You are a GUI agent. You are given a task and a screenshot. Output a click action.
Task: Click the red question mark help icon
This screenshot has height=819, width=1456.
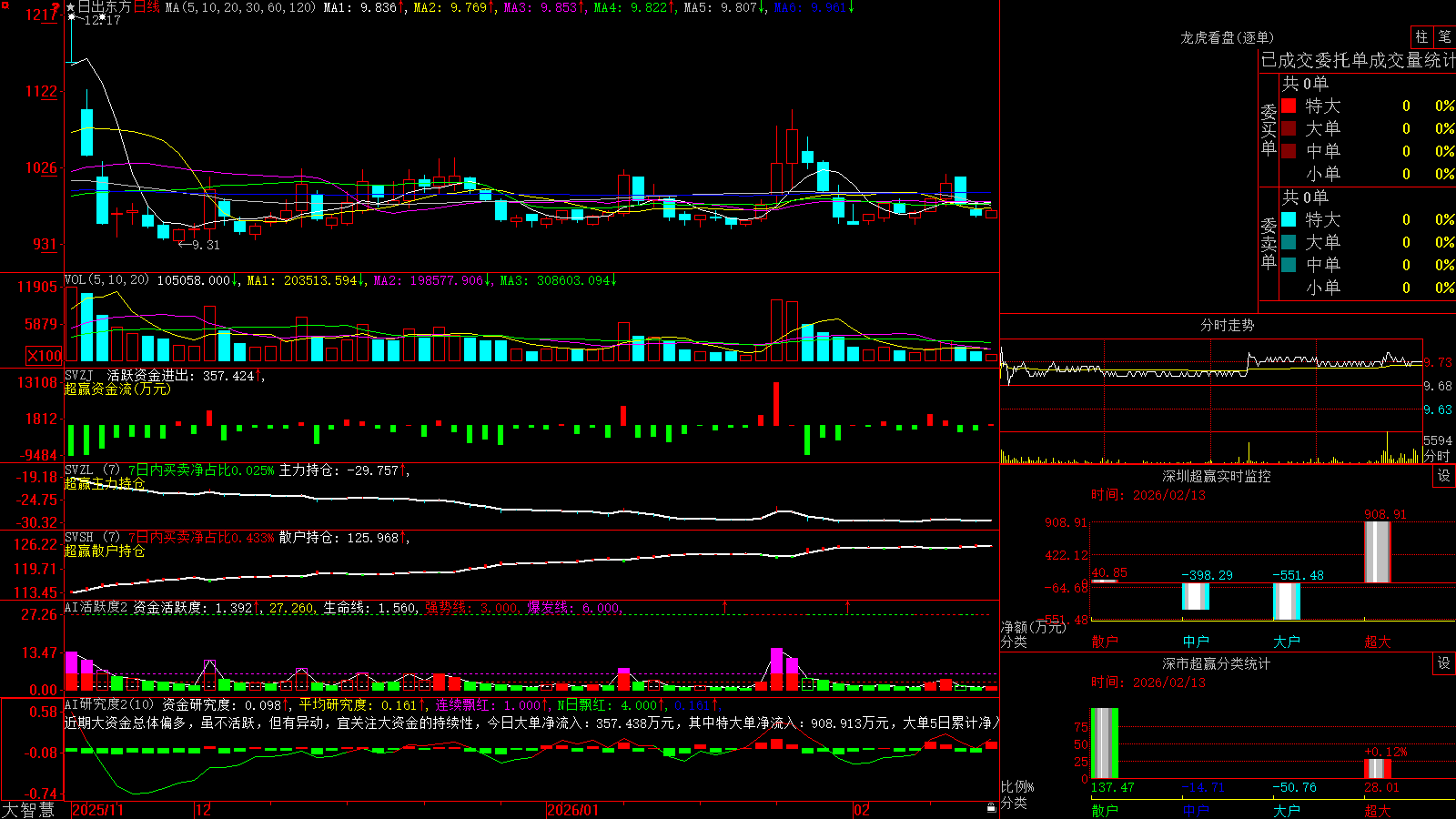tap(56, 7)
